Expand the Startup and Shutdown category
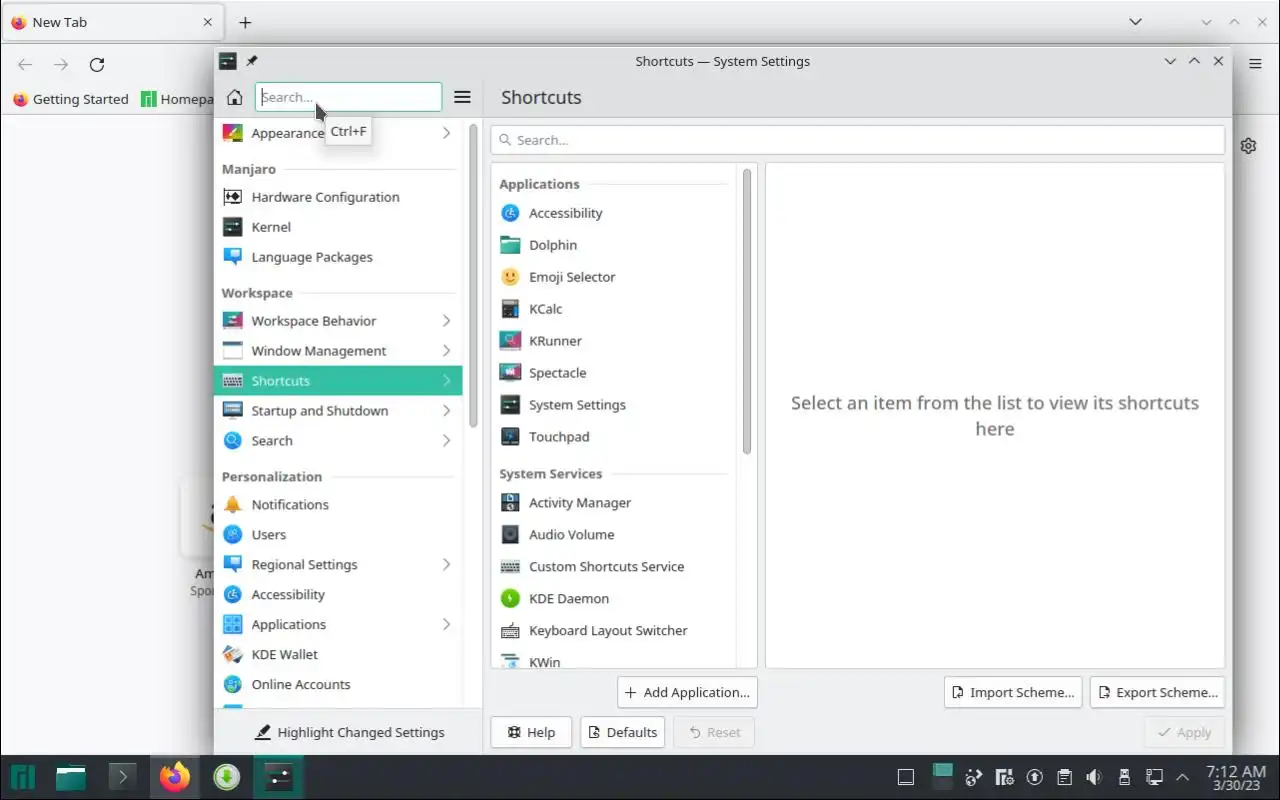 (446, 411)
